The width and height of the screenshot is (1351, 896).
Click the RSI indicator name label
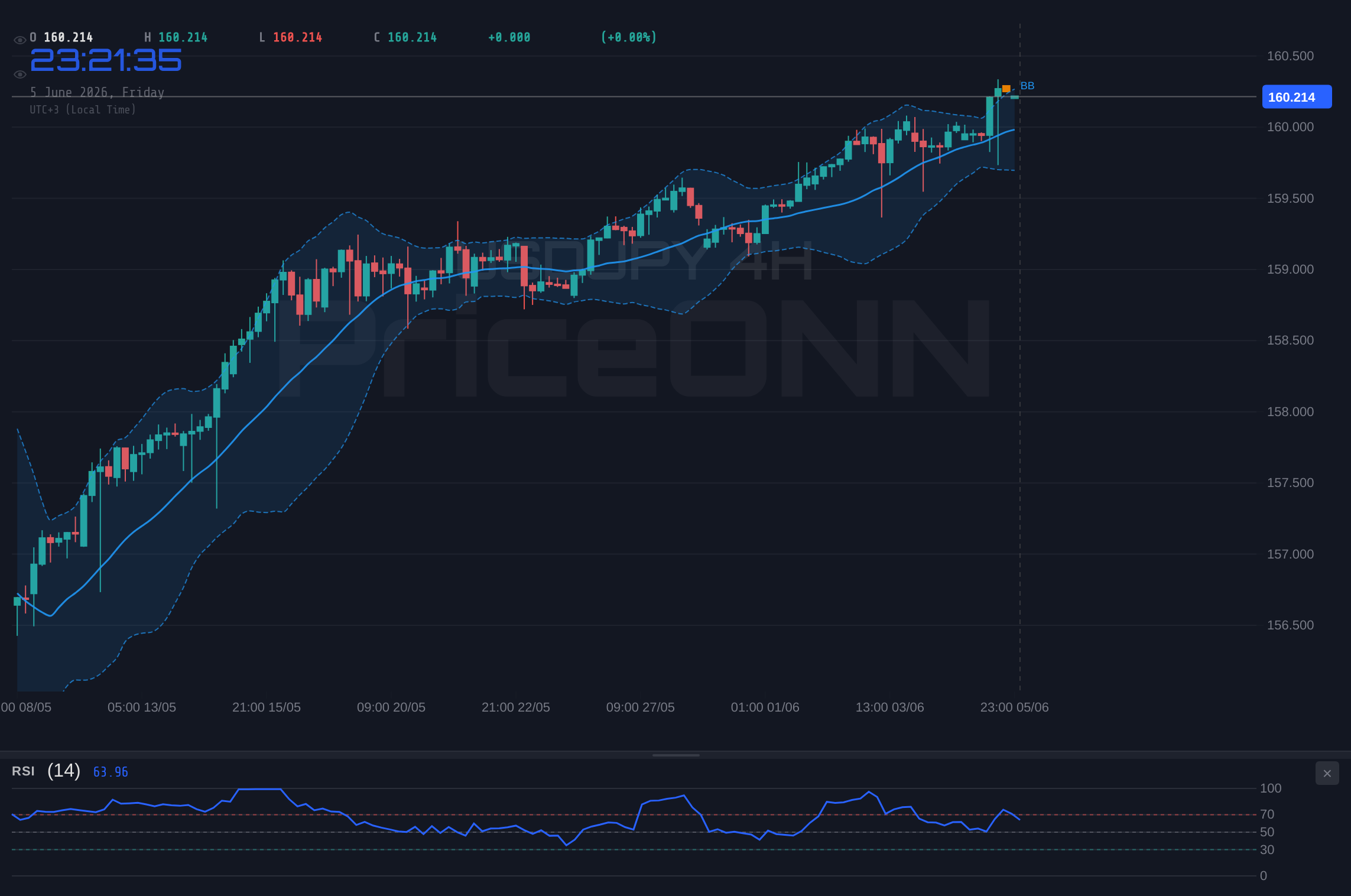point(23,771)
